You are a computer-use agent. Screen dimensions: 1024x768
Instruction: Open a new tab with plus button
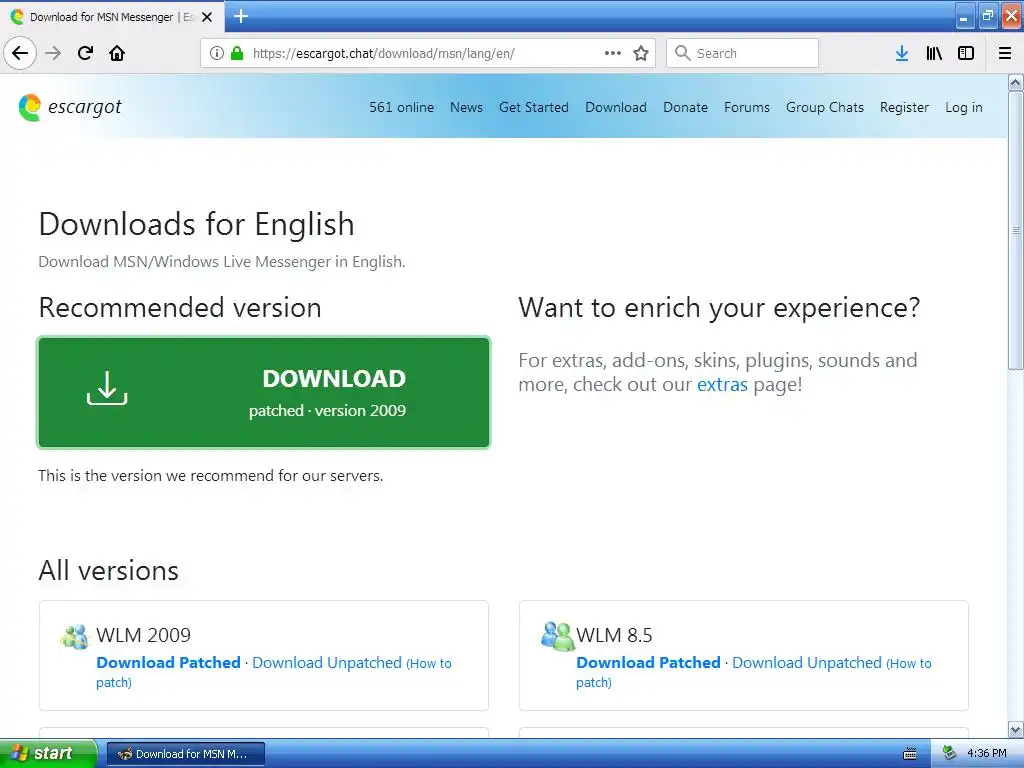[x=241, y=16]
